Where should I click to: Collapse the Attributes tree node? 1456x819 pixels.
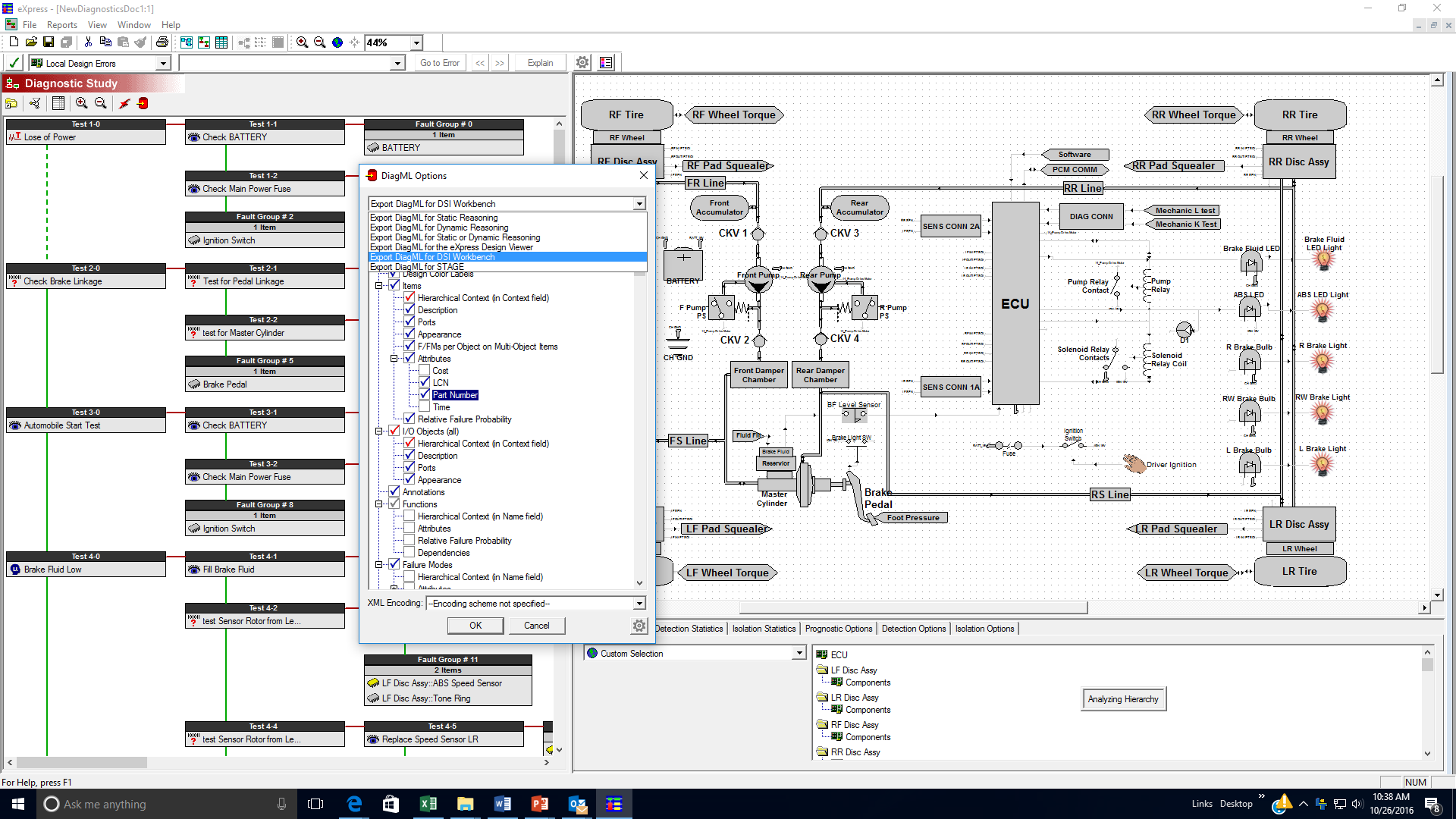394,359
